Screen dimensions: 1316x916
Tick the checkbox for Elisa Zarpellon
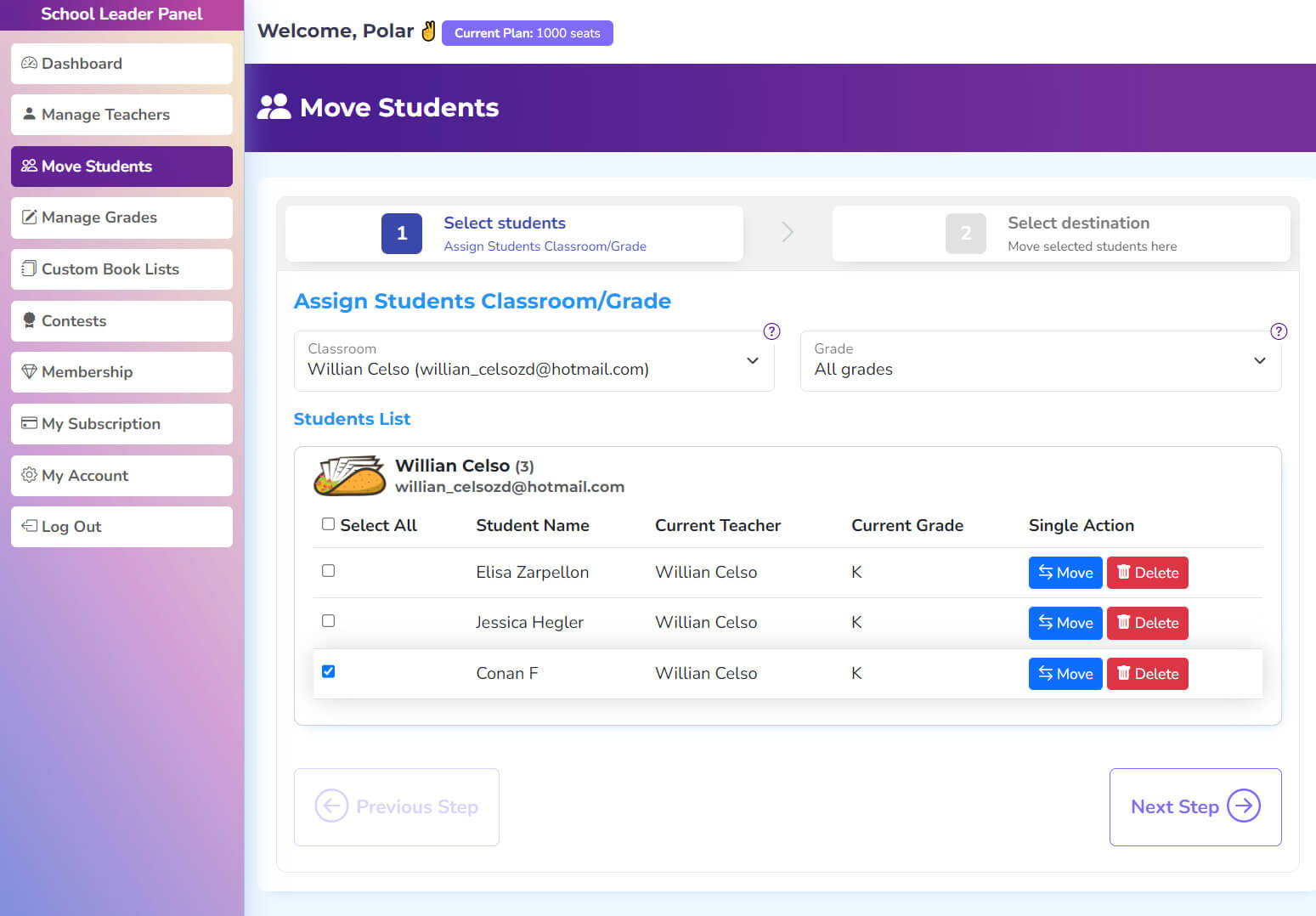tap(328, 571)
